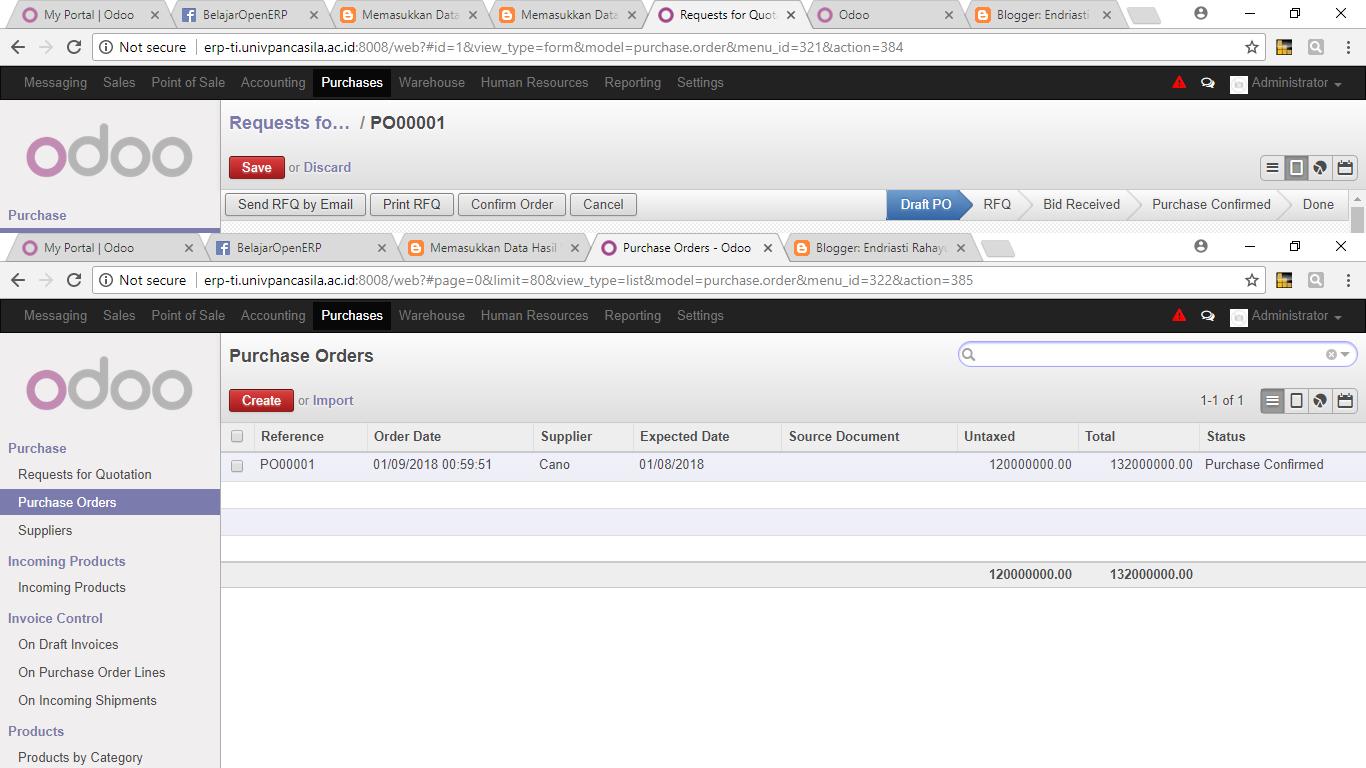Open Incoming Products sidebar item

click(x=72, y=588)
